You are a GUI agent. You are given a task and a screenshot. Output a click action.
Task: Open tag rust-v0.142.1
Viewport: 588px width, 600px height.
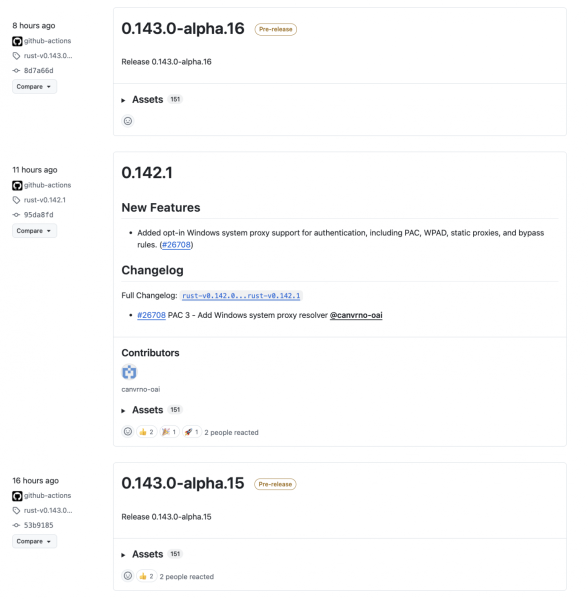click(45, 200)
